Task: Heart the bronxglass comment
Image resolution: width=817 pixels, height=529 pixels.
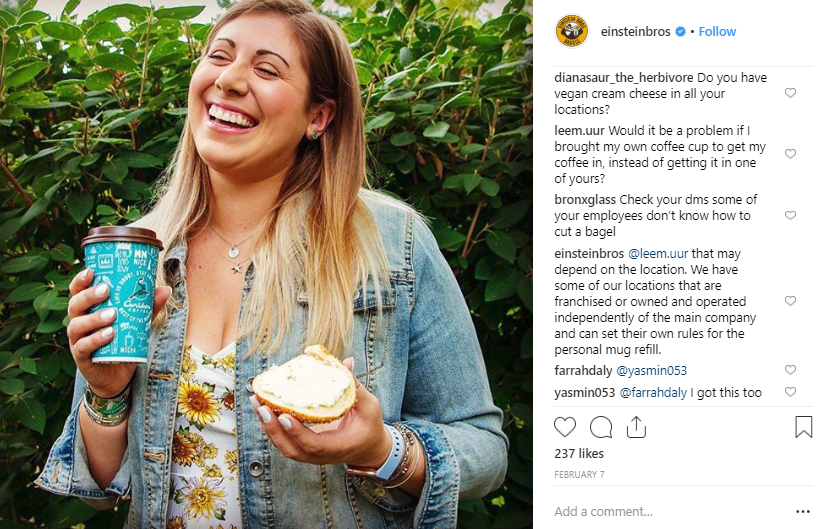Action: (790, 215)
